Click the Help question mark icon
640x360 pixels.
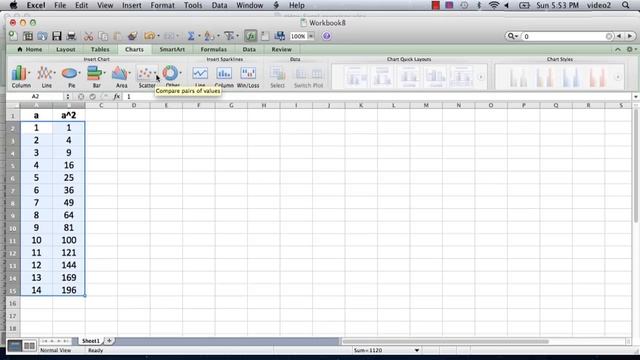click(x=326, y=36)
